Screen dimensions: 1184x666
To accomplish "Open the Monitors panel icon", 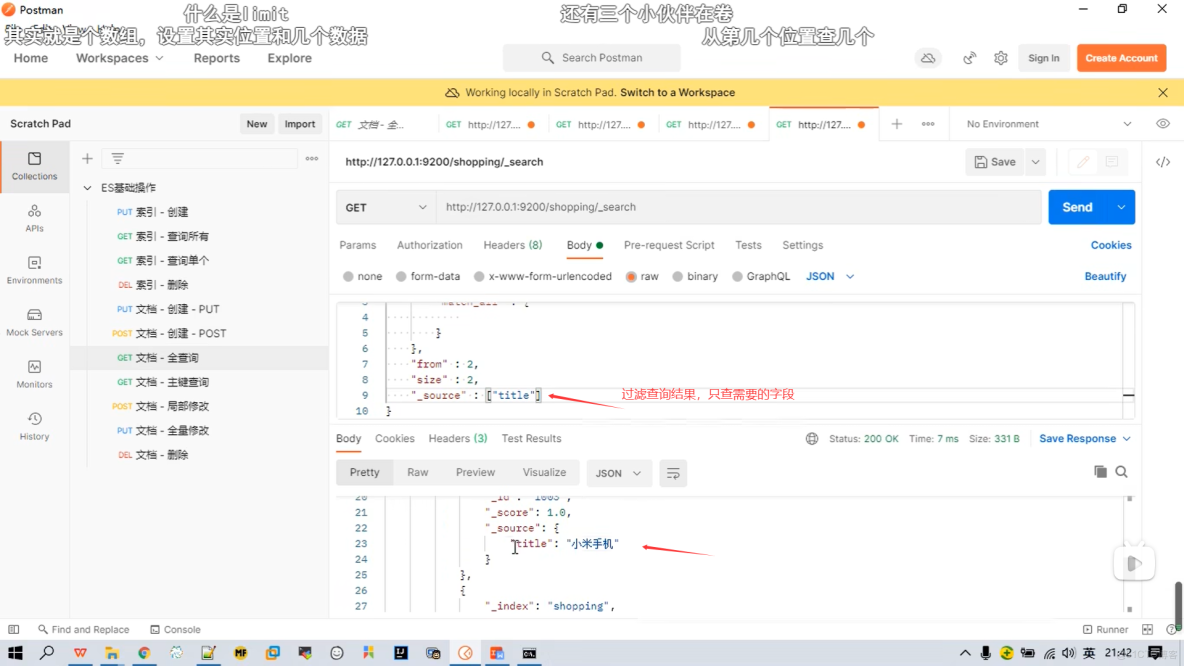I will 34,372.
